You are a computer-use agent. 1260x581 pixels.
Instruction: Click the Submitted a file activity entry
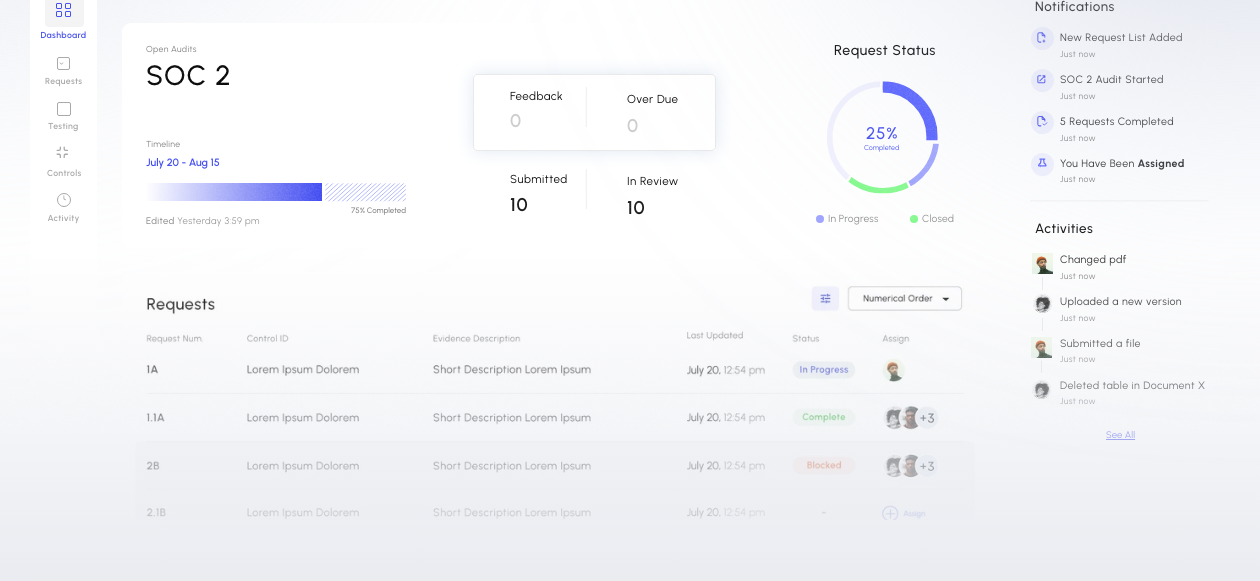(1100, 344)
